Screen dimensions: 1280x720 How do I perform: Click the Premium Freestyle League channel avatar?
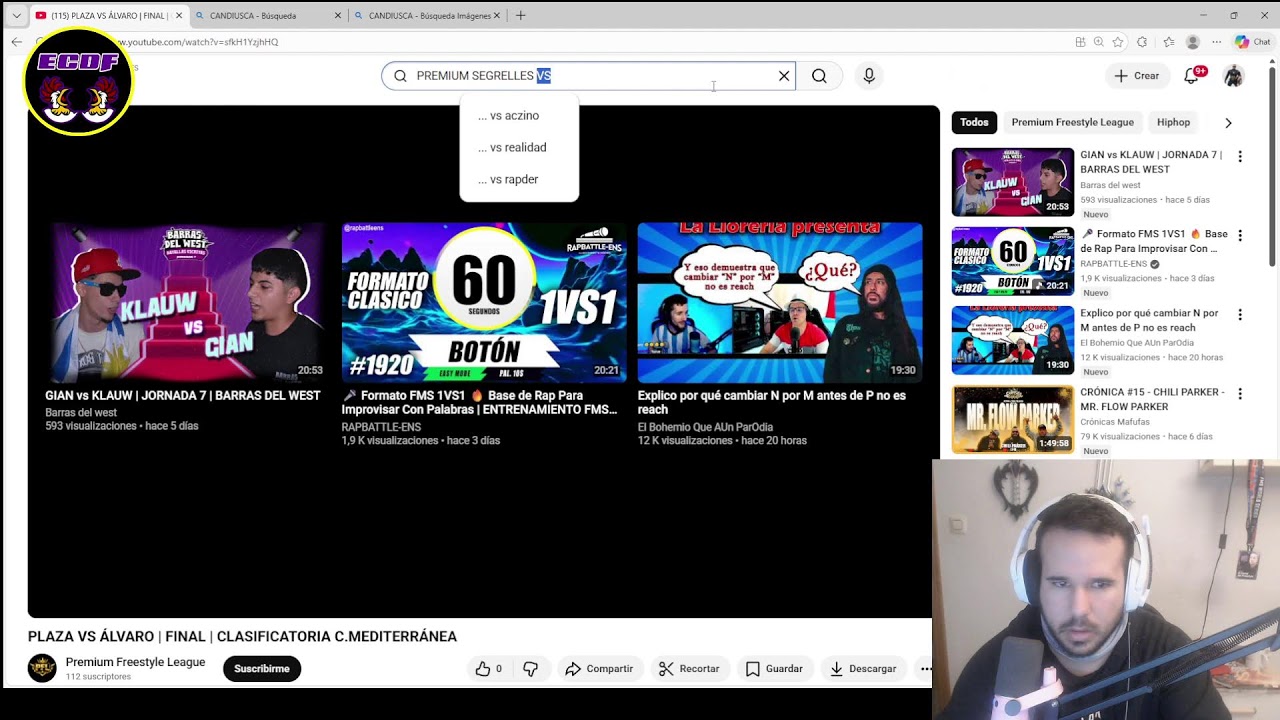[x=42, y=668]
